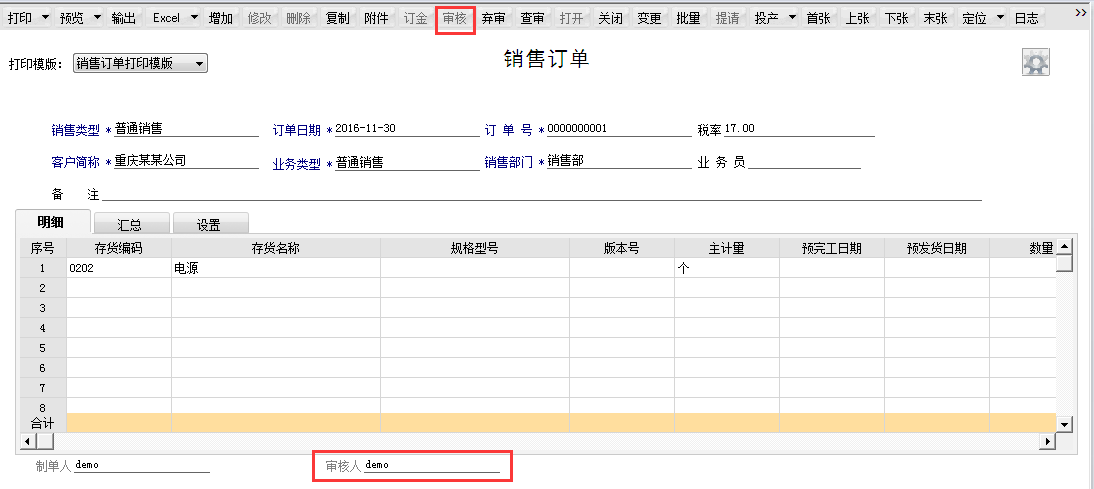Expand the 预览 dropdown arrow
1094x489 pixels.
point(97,19)
